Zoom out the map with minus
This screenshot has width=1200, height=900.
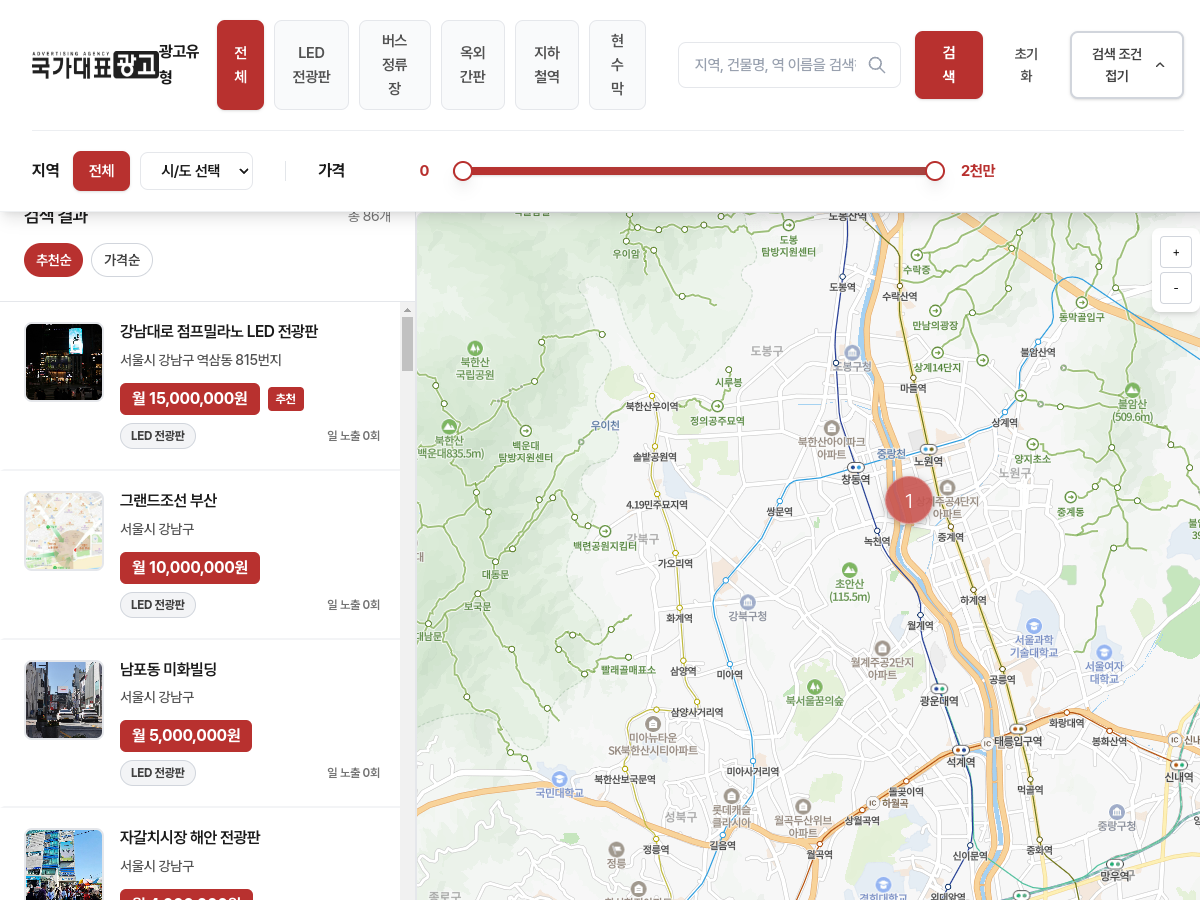pos(1176,288)
